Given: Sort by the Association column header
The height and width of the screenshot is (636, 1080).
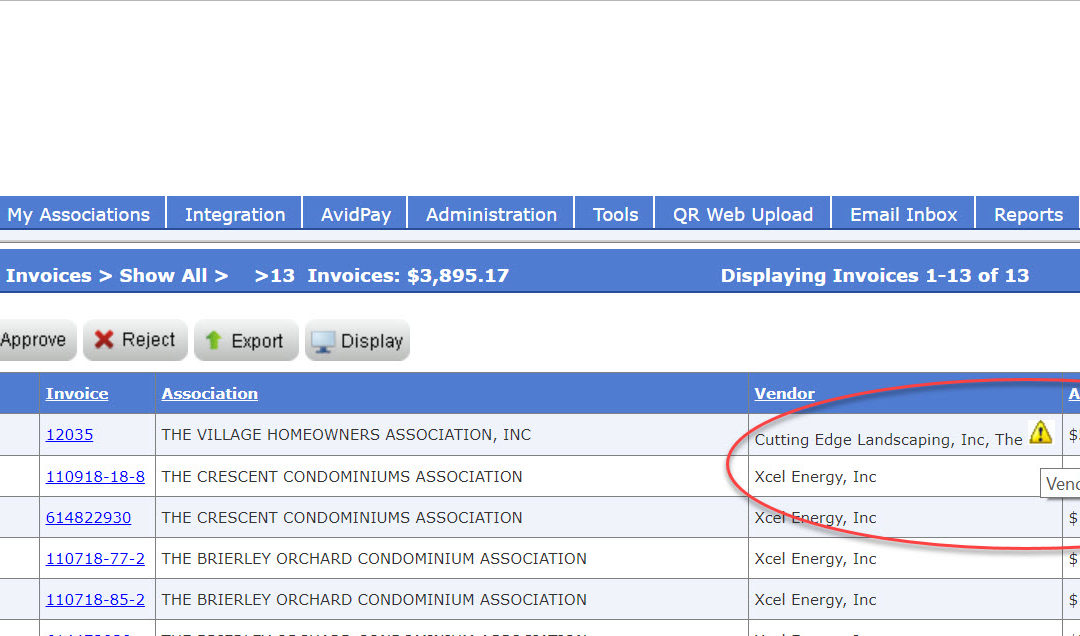Looking at the screenshot, I should [210, 393].
